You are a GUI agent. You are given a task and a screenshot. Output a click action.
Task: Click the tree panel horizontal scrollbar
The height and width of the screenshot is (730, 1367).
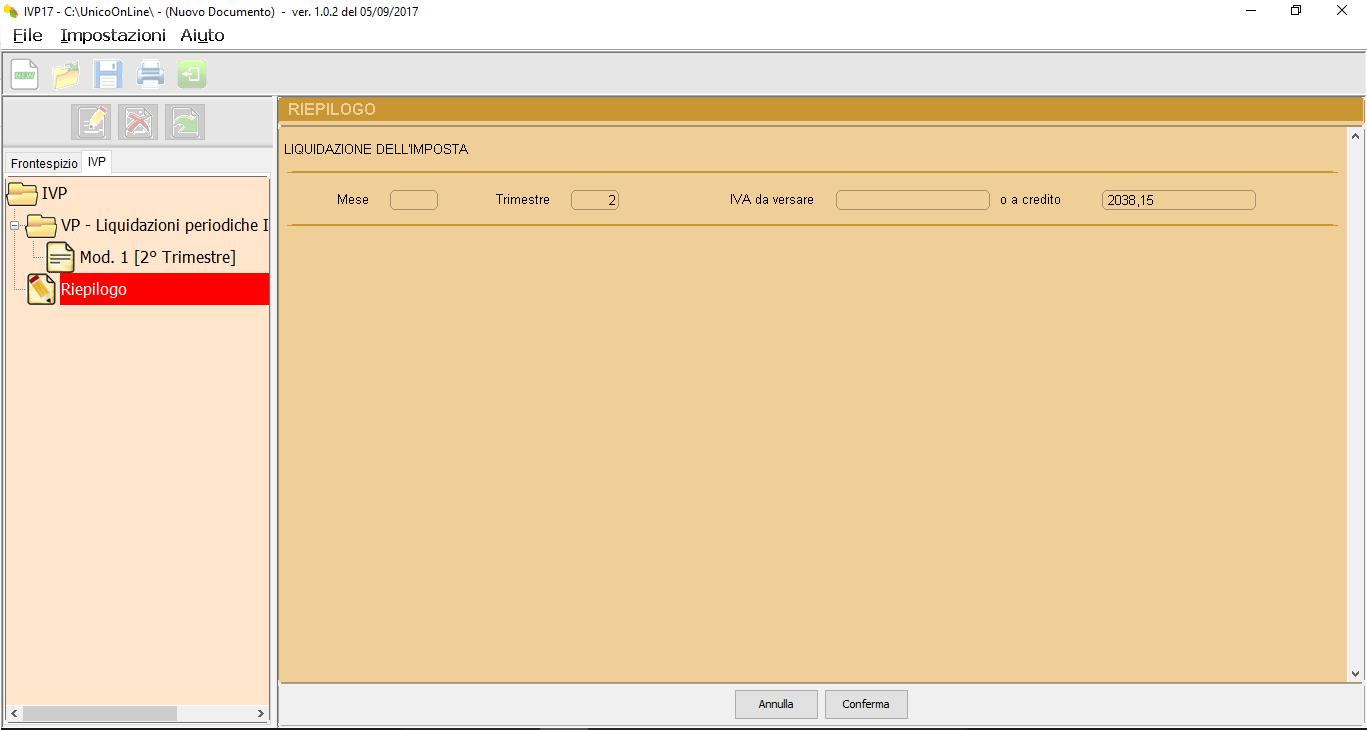click(x=100, y=714)
